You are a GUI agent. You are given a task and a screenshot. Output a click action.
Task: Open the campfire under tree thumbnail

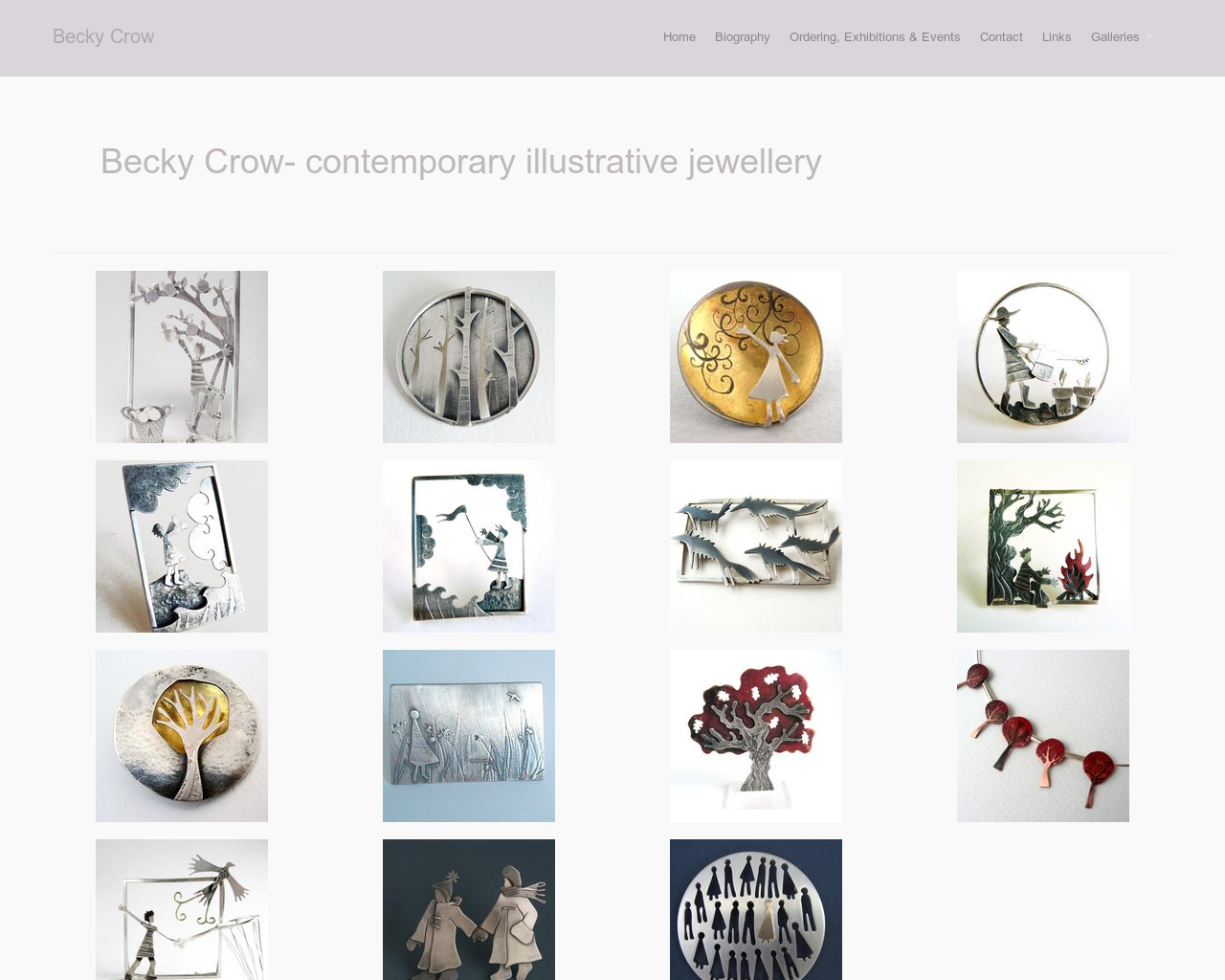1043,546
